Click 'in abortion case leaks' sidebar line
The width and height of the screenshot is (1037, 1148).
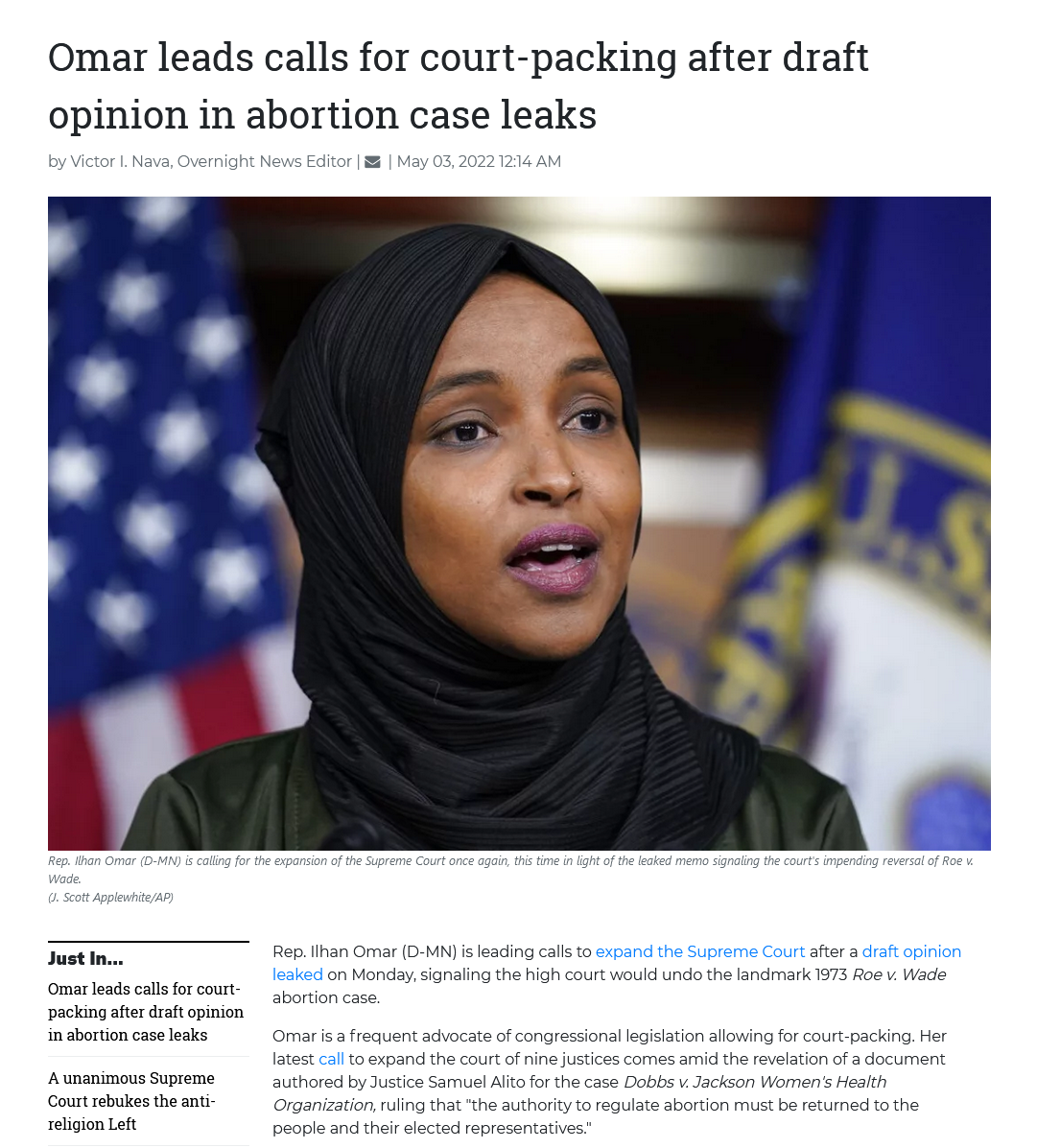point(128,1035)
